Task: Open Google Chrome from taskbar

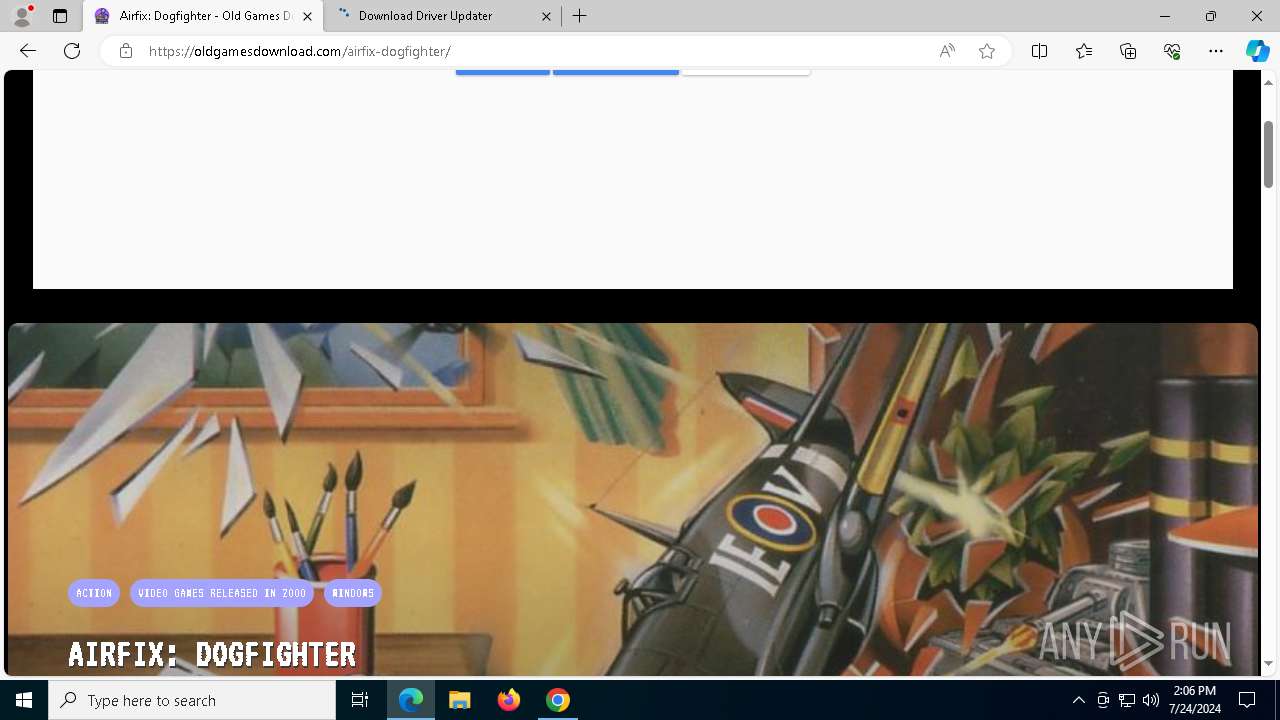Action: pos(558,700)
